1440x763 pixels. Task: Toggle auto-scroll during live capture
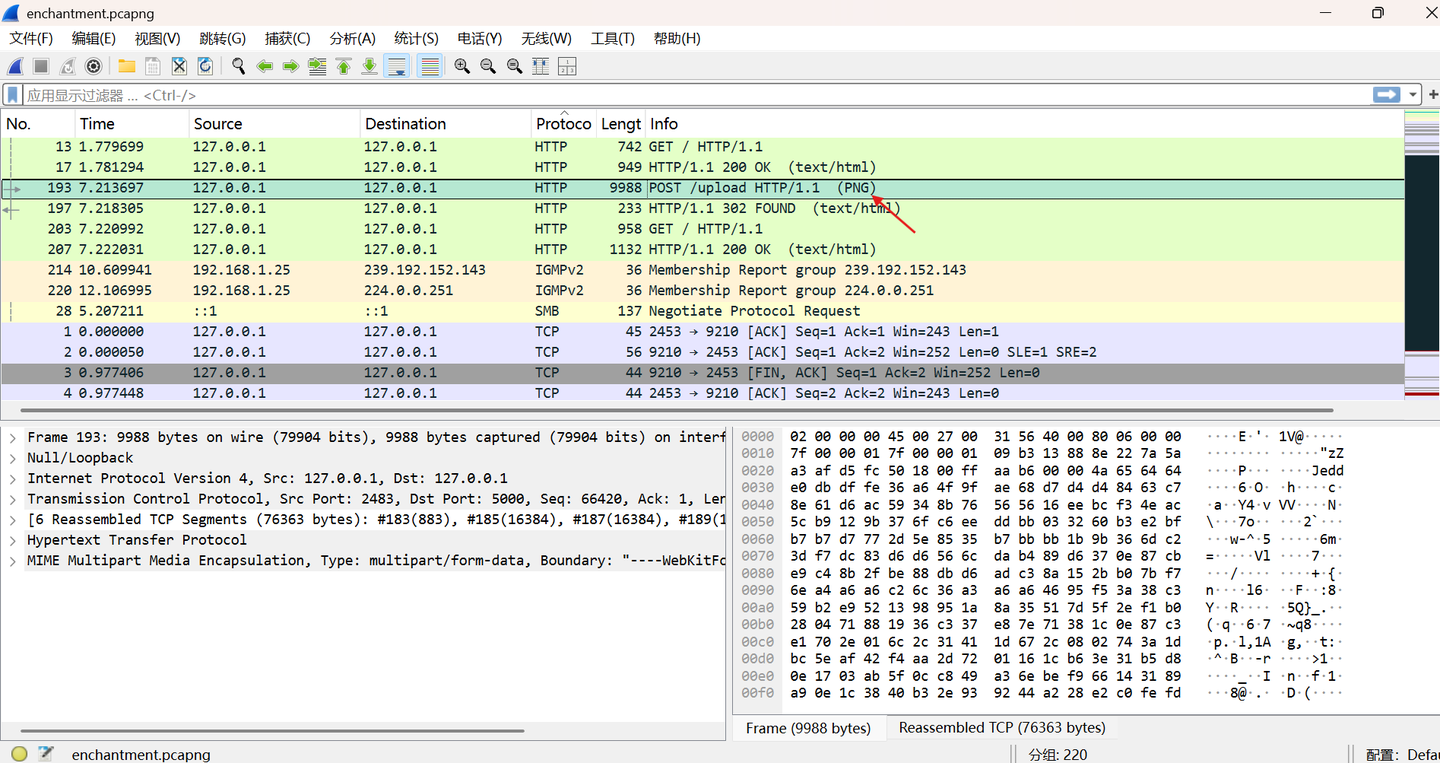[397, 66]
